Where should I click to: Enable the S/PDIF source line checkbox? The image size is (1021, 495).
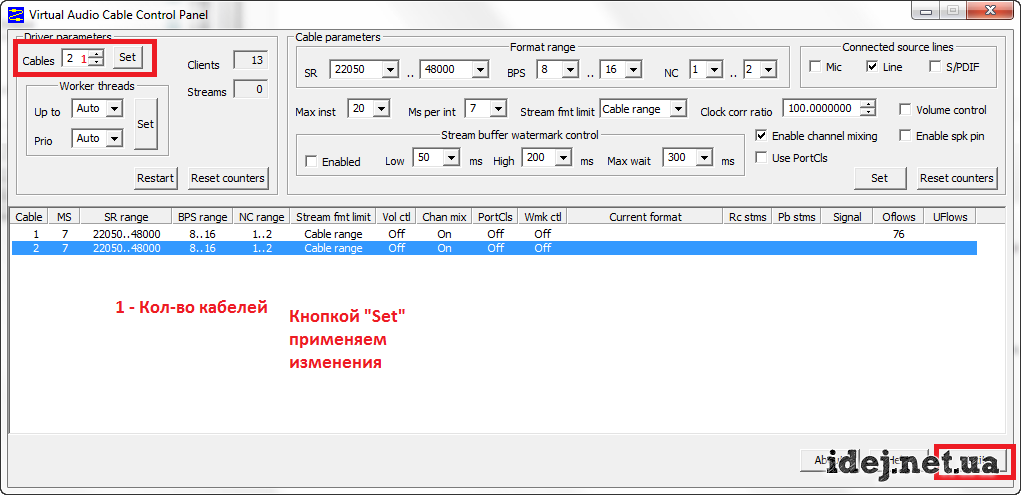pos(935,66)
